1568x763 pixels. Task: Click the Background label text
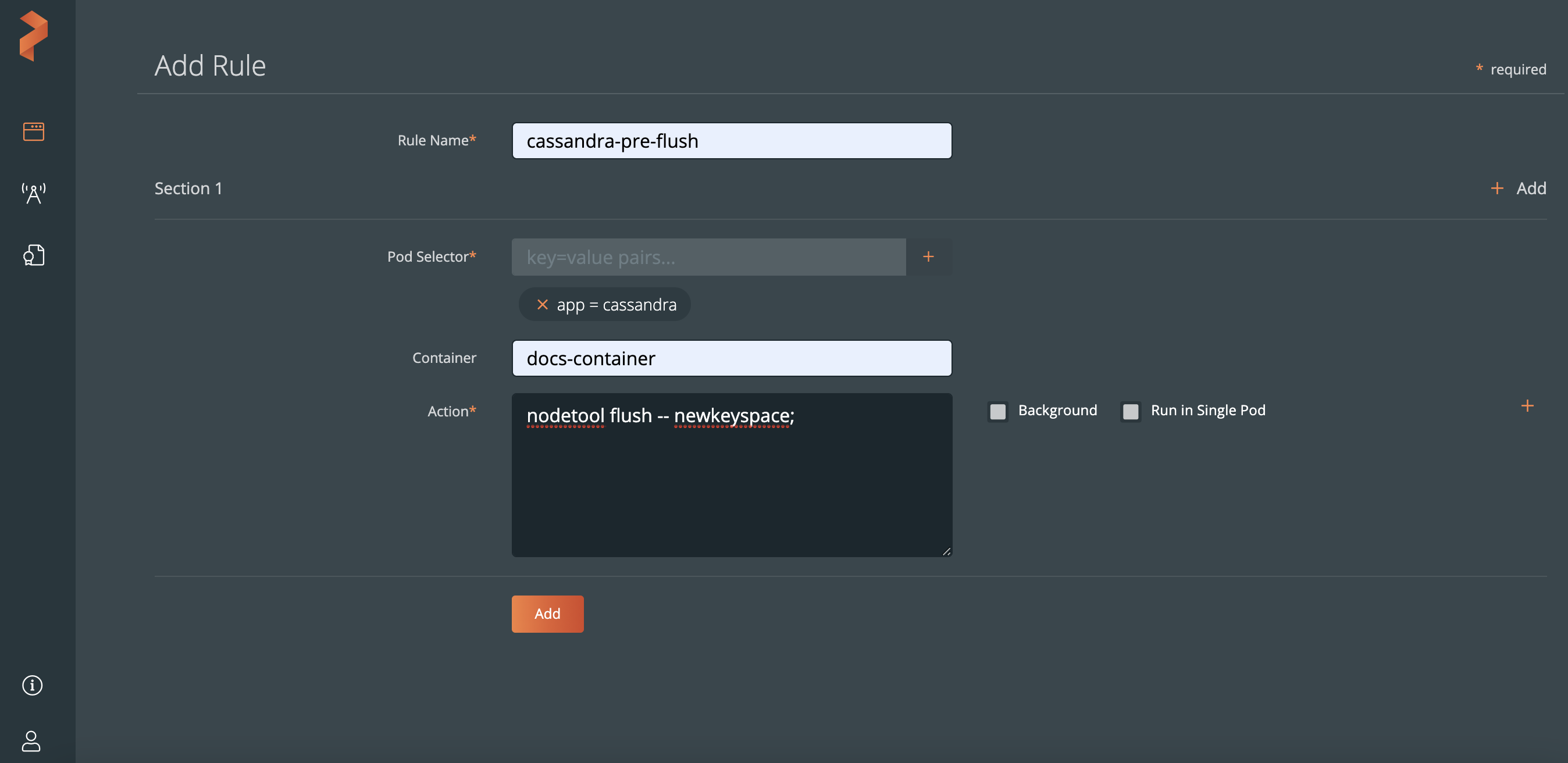[1057, 410]
